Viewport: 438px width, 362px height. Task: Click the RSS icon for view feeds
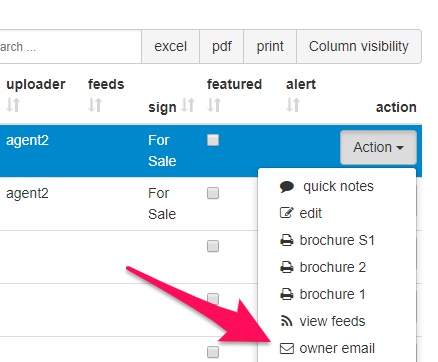[x=287, y=321]
